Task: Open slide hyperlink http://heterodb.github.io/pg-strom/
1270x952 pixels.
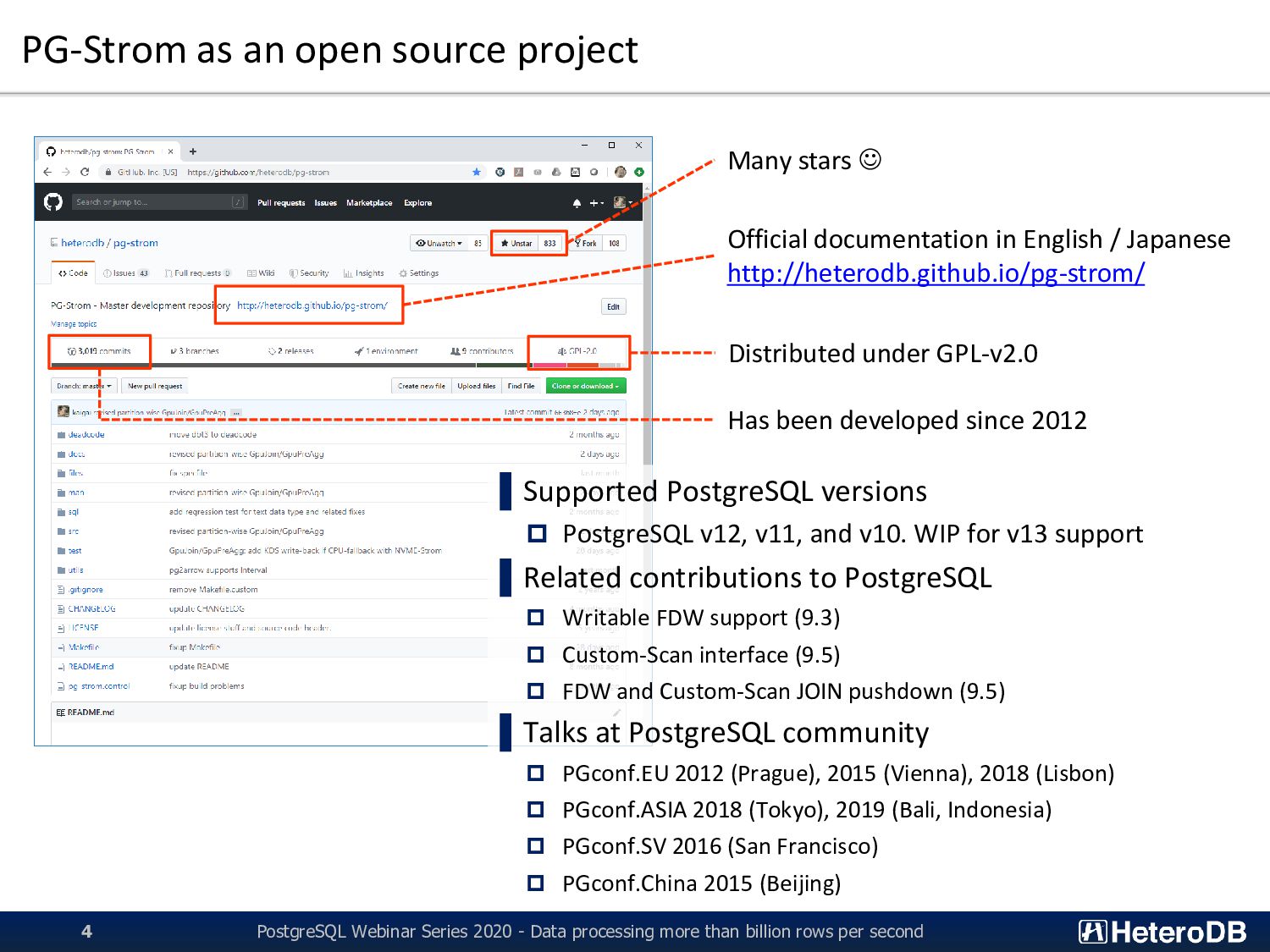Action: 936,273
